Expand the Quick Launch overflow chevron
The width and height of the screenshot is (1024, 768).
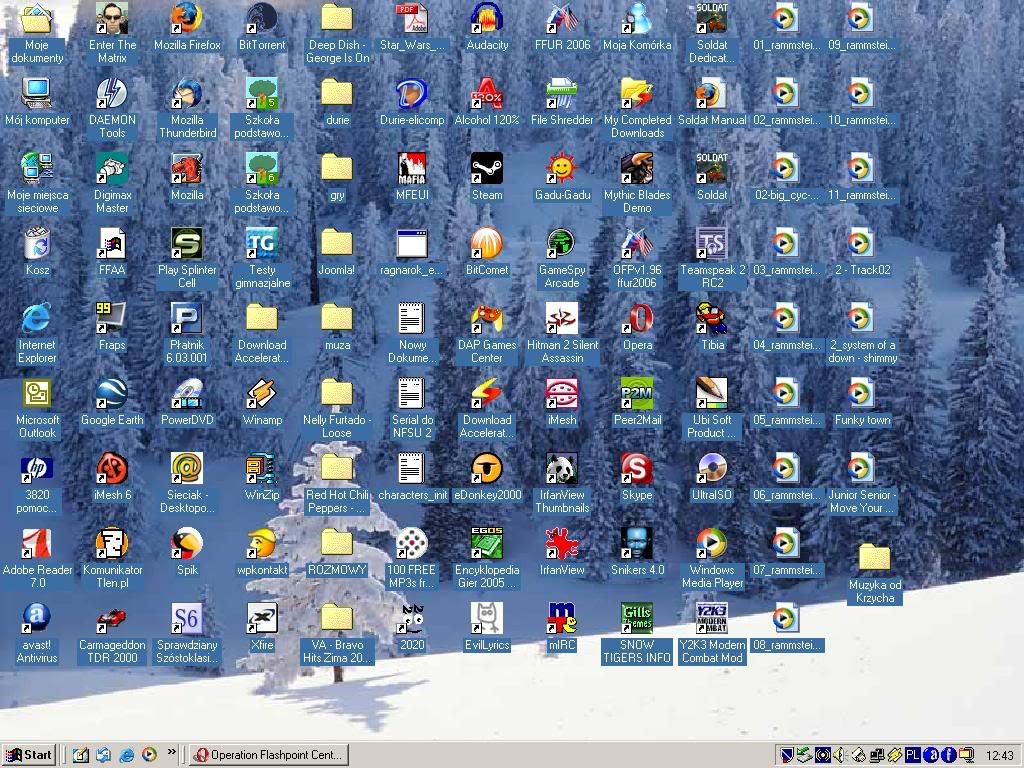click(x=172, y=752)
